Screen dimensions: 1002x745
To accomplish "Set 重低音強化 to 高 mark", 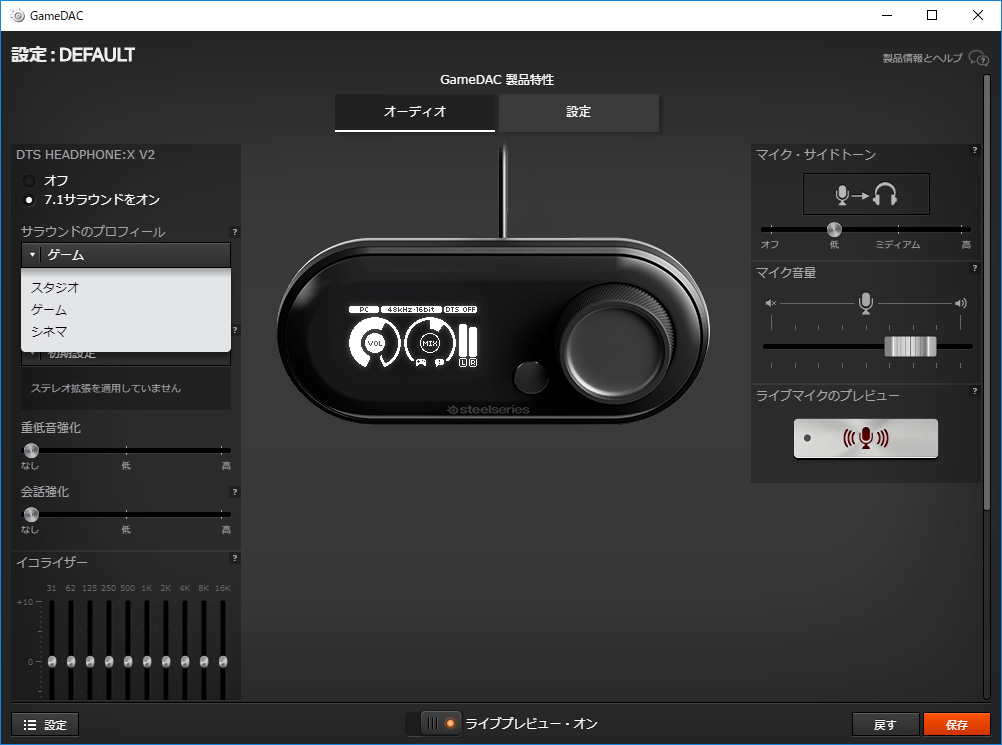I will [222, 450].
